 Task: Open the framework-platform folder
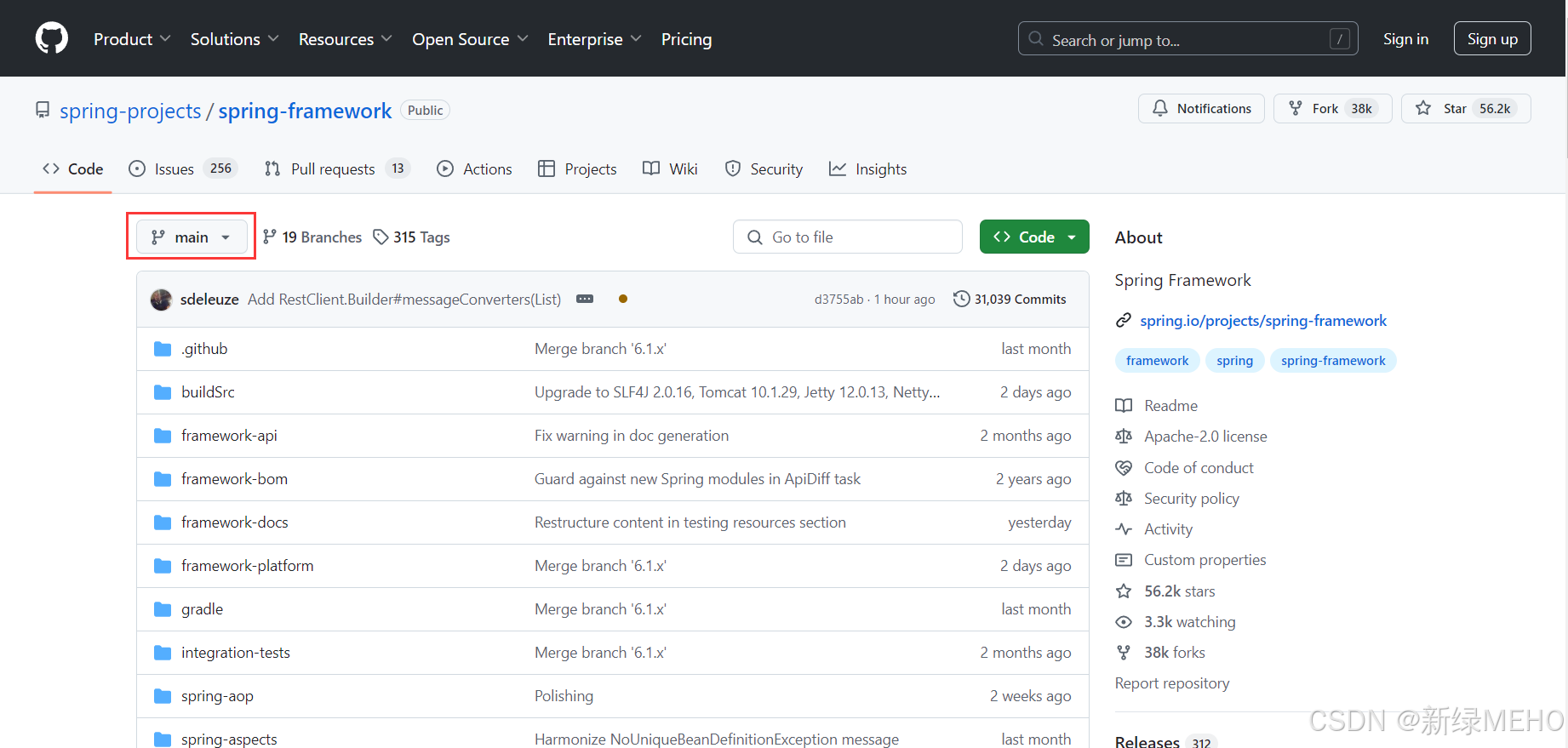coord(247,566)
